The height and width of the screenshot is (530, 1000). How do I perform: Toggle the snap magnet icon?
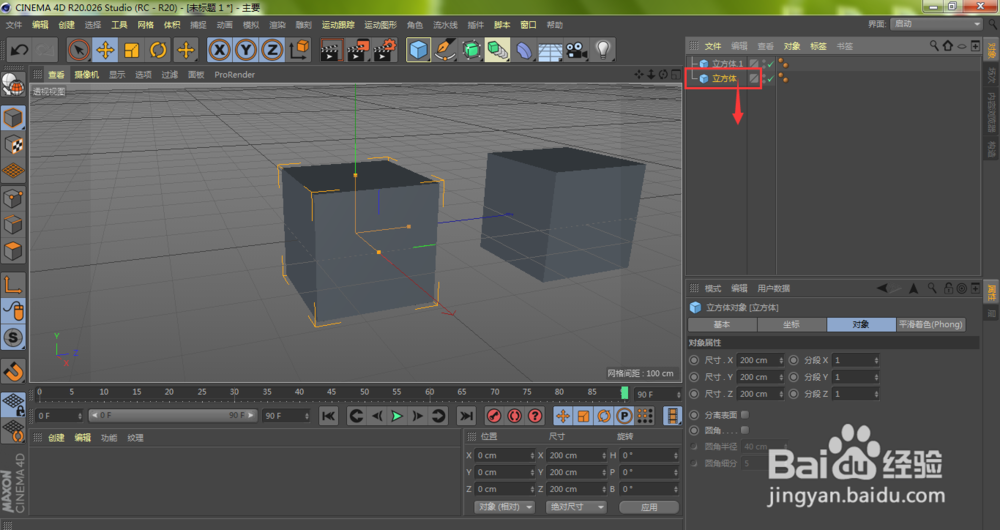pyautogui.click(x=13, y=370)
